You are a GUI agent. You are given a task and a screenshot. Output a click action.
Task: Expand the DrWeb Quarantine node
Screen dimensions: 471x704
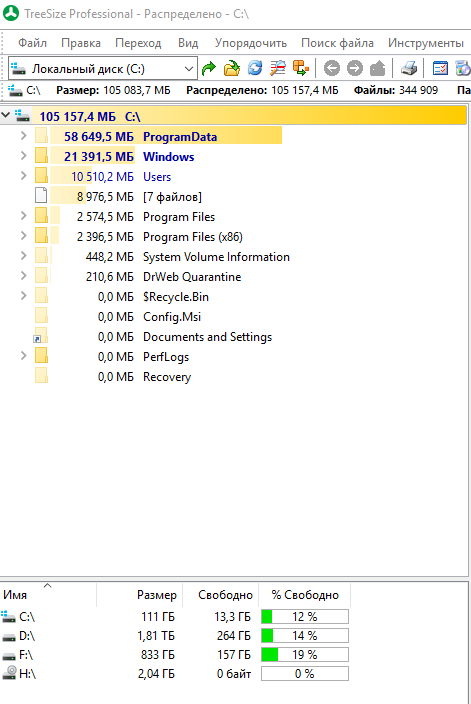click(x=24, y=275)
